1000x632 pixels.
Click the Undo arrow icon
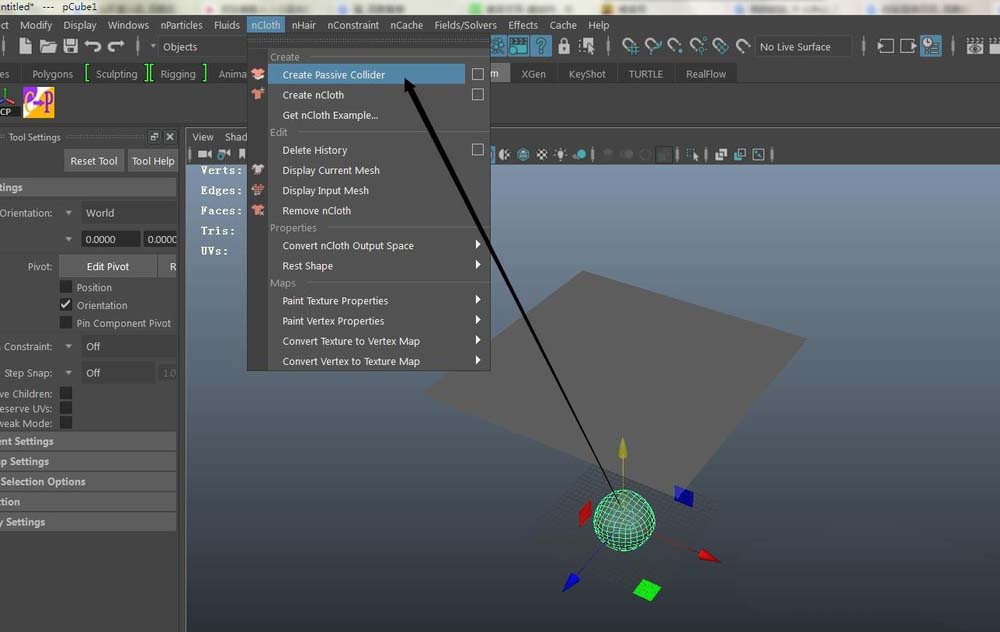(93, 46)
